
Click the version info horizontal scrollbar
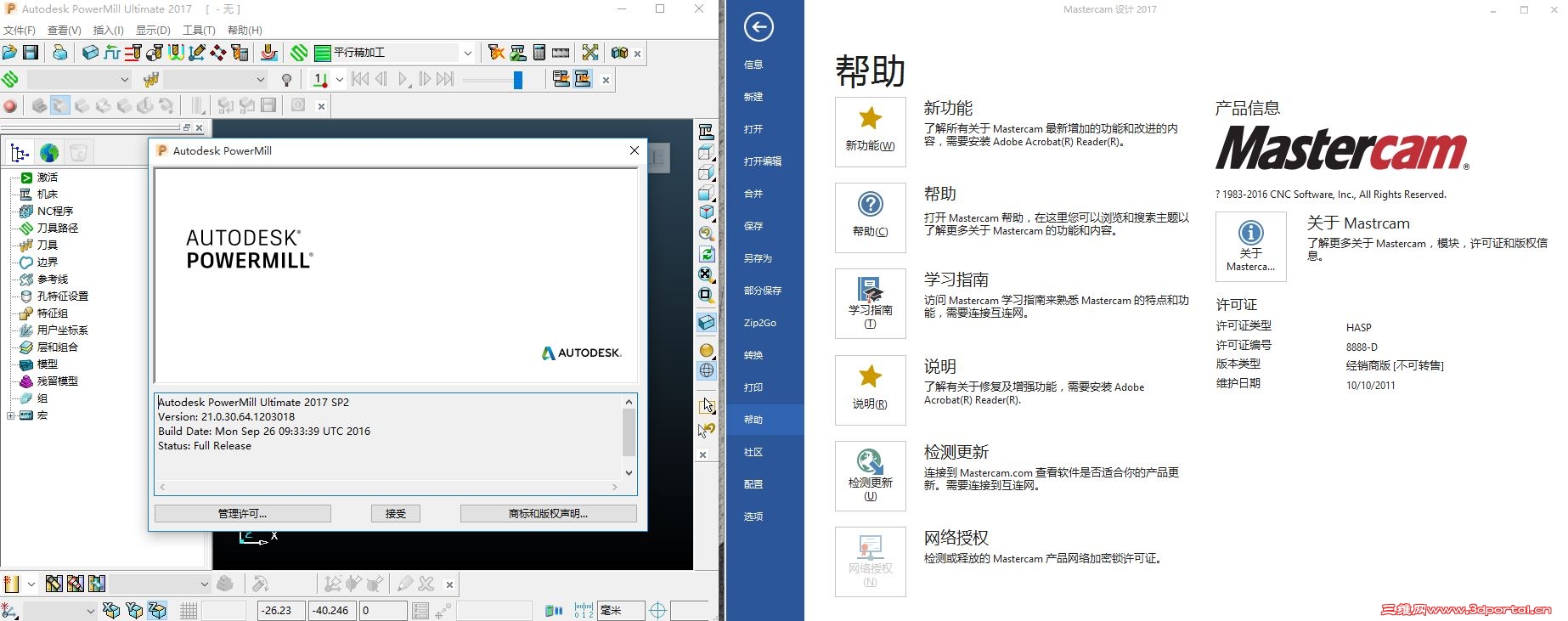(x=388, y=488)
